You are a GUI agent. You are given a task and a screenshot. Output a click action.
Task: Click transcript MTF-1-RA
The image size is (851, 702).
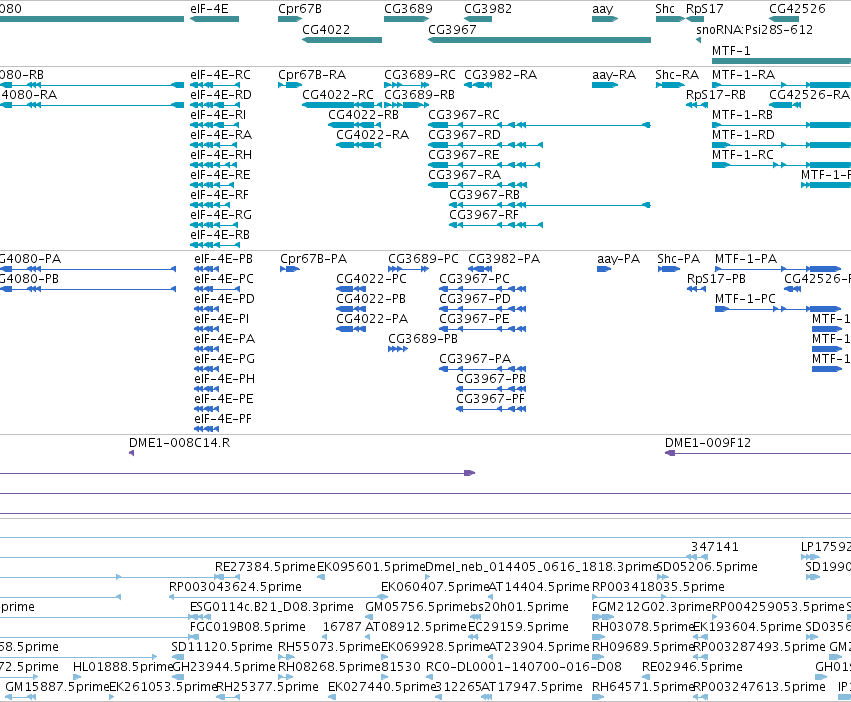tap(743, 75)
